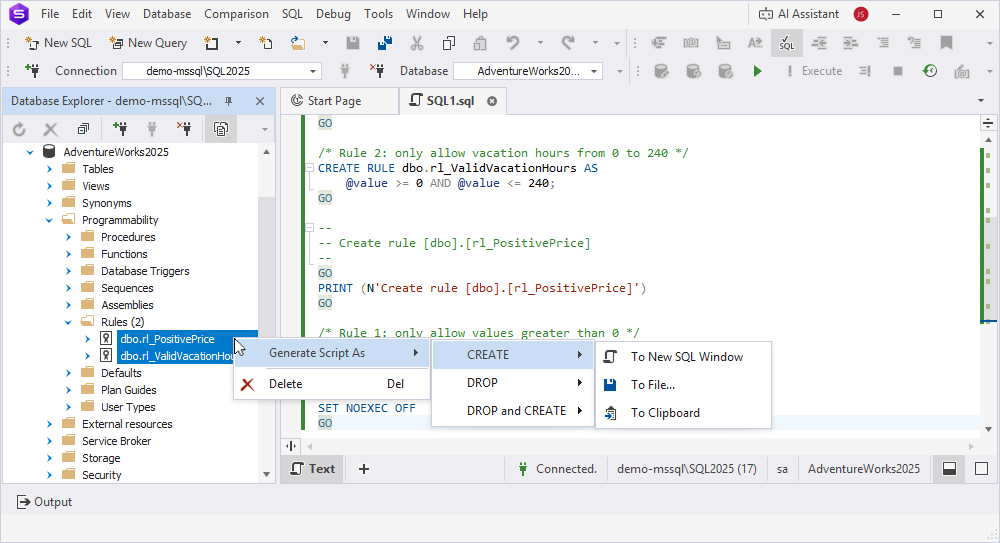Click the New SQL toolbar button
Viewport: 1000px width, 543px height.
pyautogui.click(x=58, y=43)
